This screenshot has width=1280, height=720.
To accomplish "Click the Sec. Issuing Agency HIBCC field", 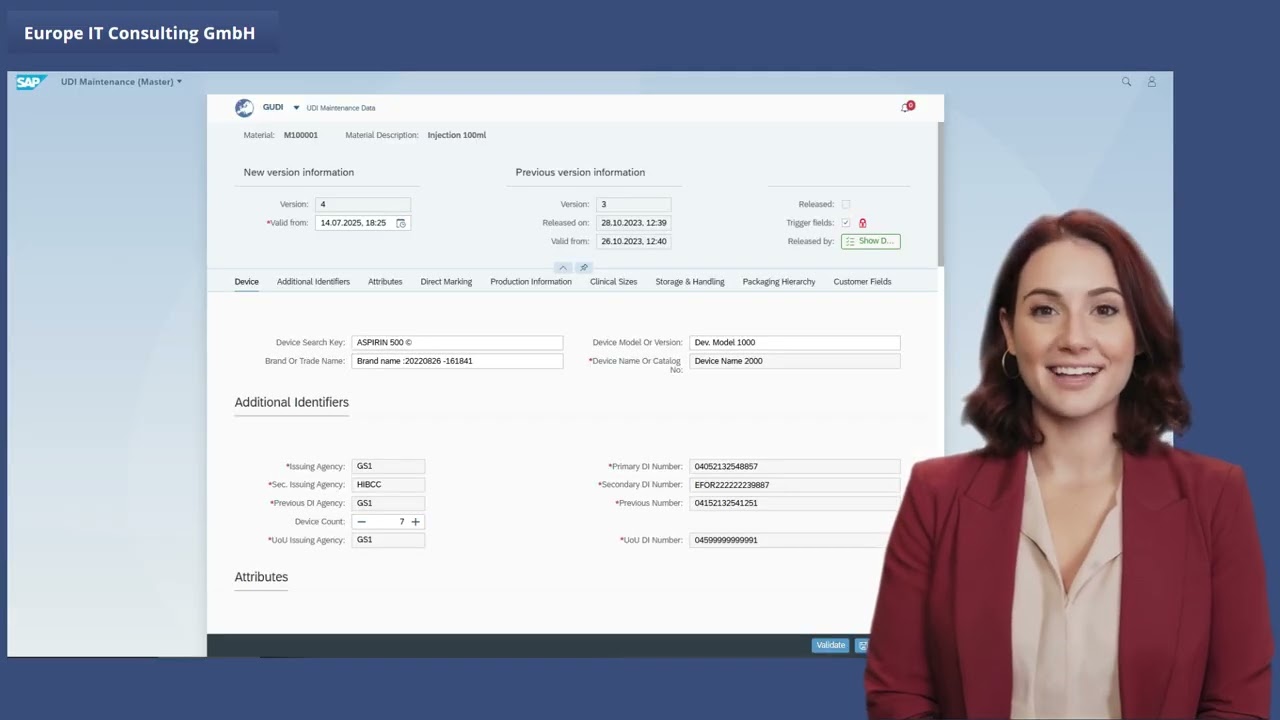I will [388, 485].
